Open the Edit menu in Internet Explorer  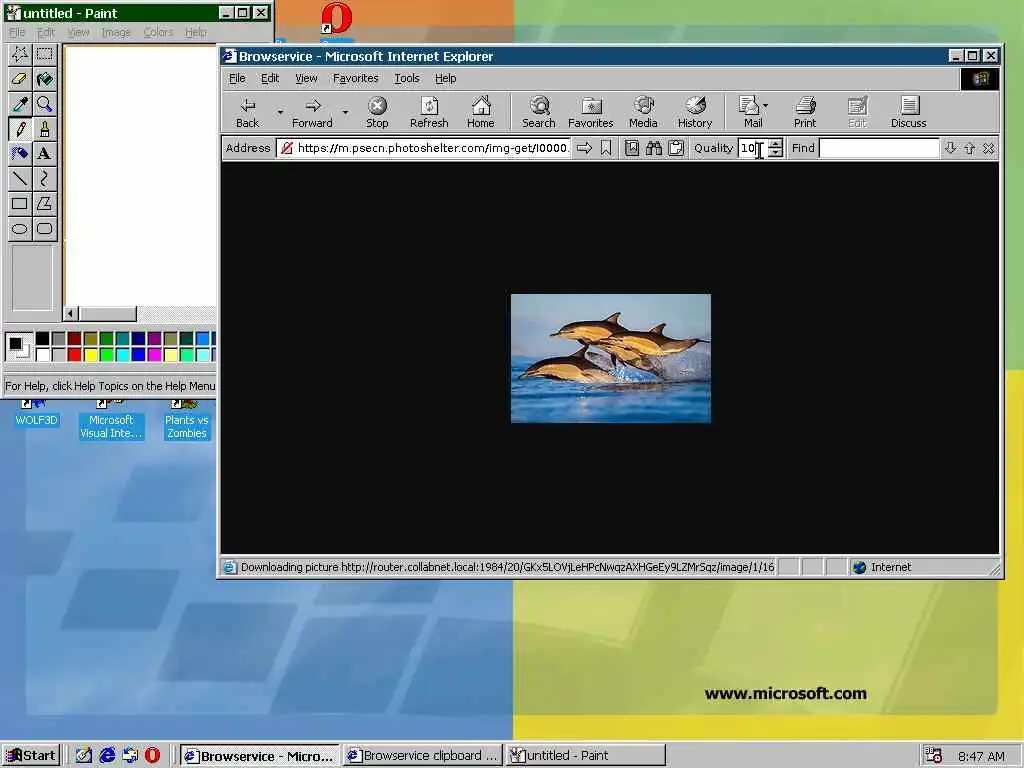click(x=270, y=78)
